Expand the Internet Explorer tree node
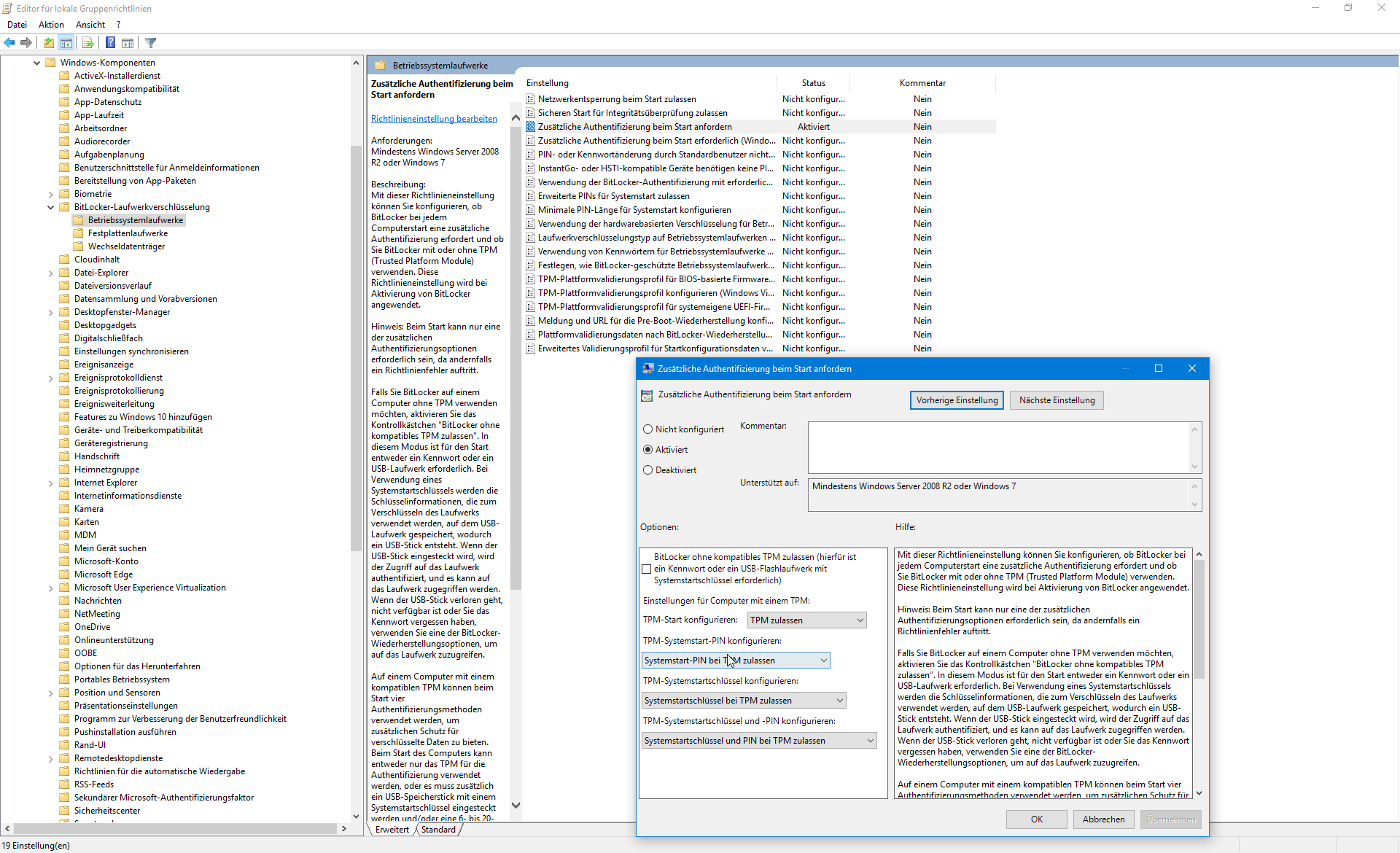Image resolution: width=1400 pixels, height=853 pixels. tap(50, 483)
